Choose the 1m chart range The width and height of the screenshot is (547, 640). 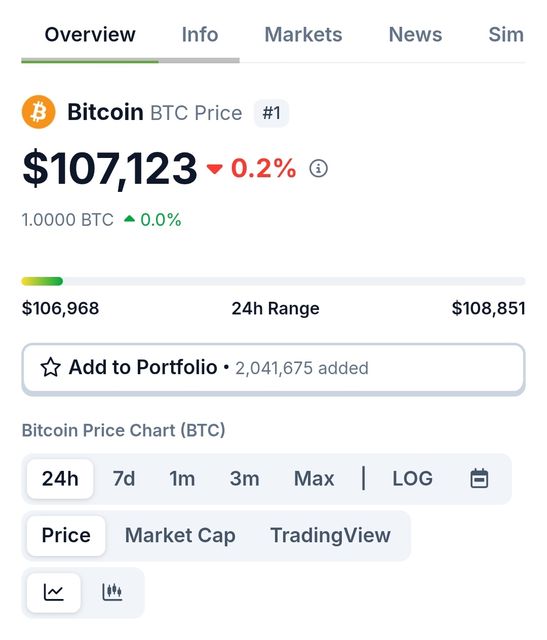tap(182, 478)
